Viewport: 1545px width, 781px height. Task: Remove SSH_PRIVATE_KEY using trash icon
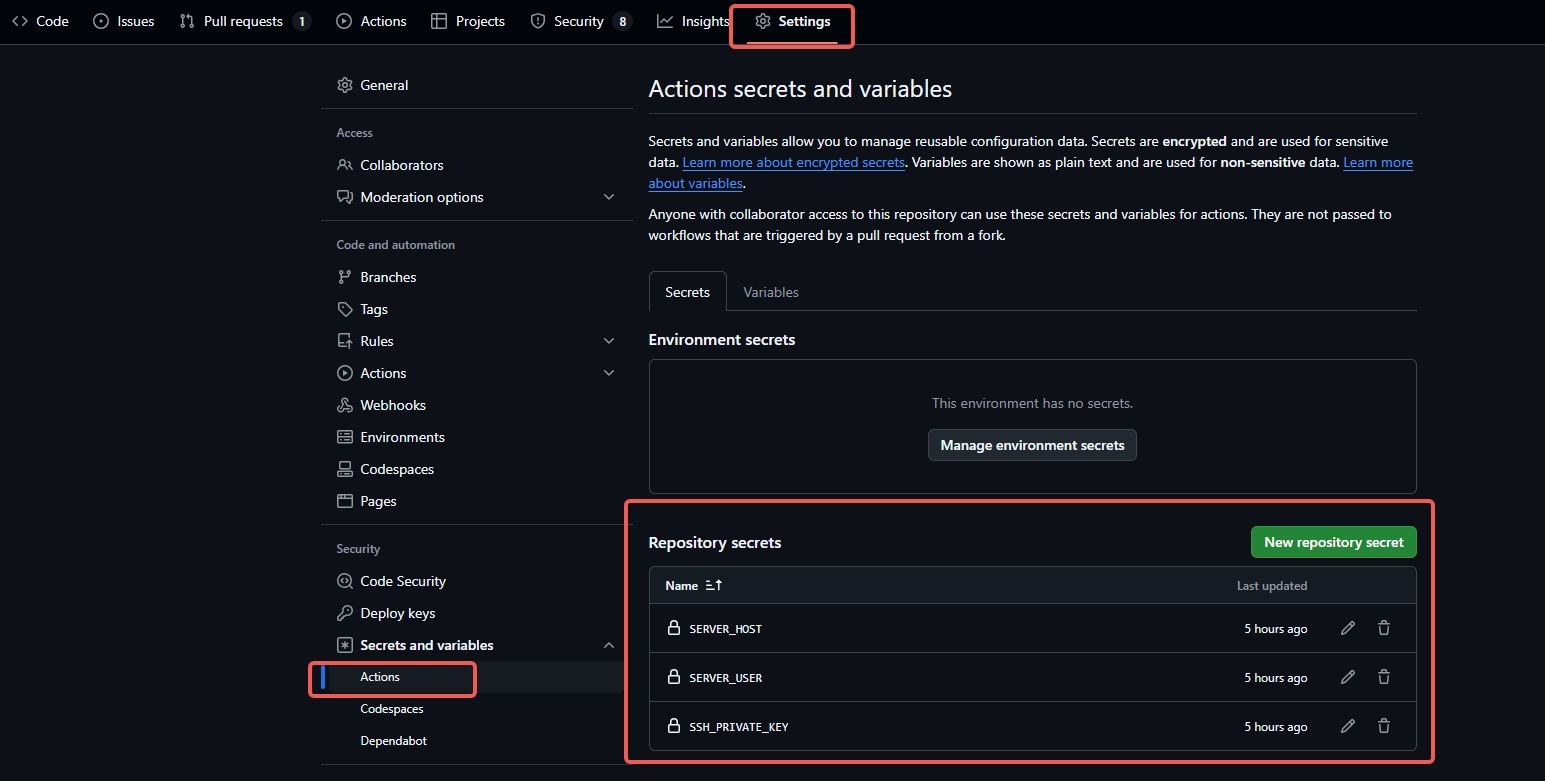pos(1384,726)
